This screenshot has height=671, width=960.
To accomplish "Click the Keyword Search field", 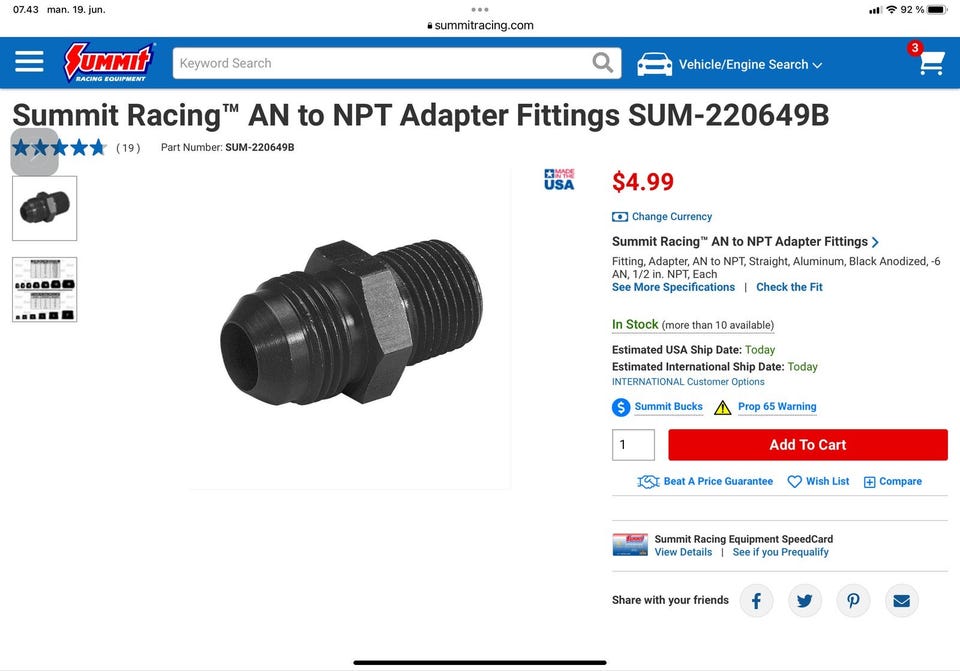I will [x=380, y=63].
